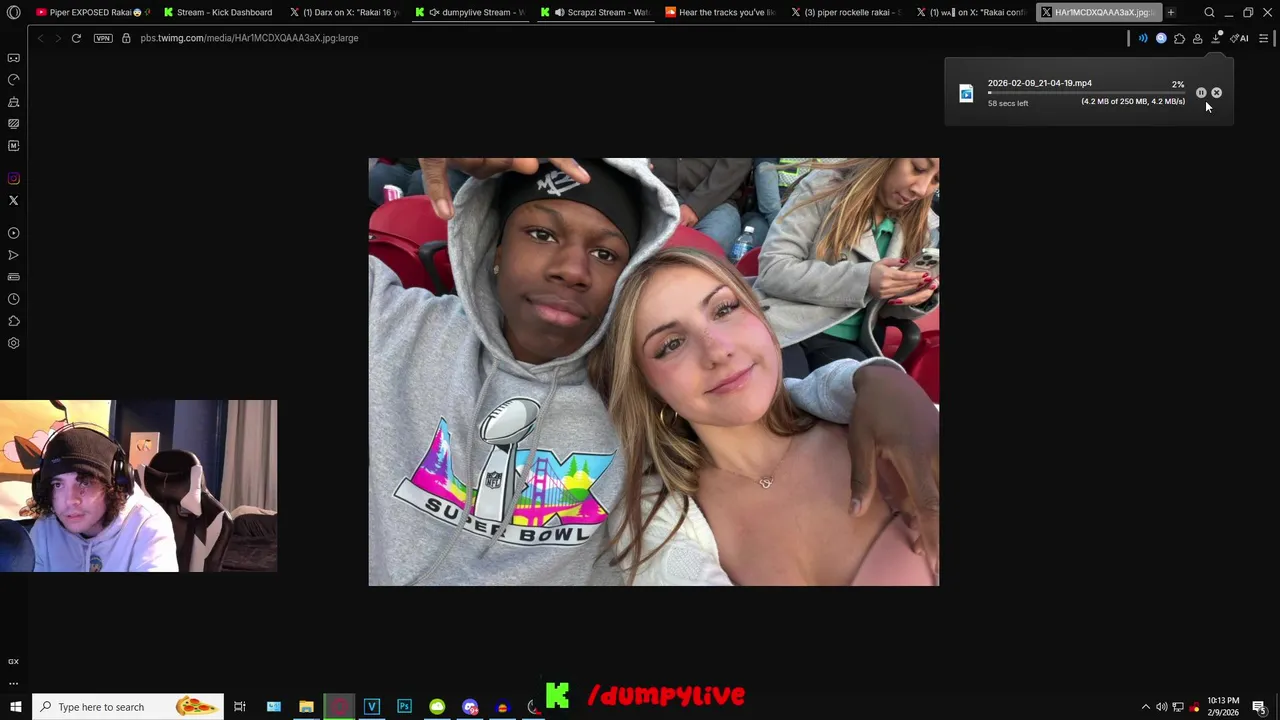Open History clock icon in sidebar

13,299
